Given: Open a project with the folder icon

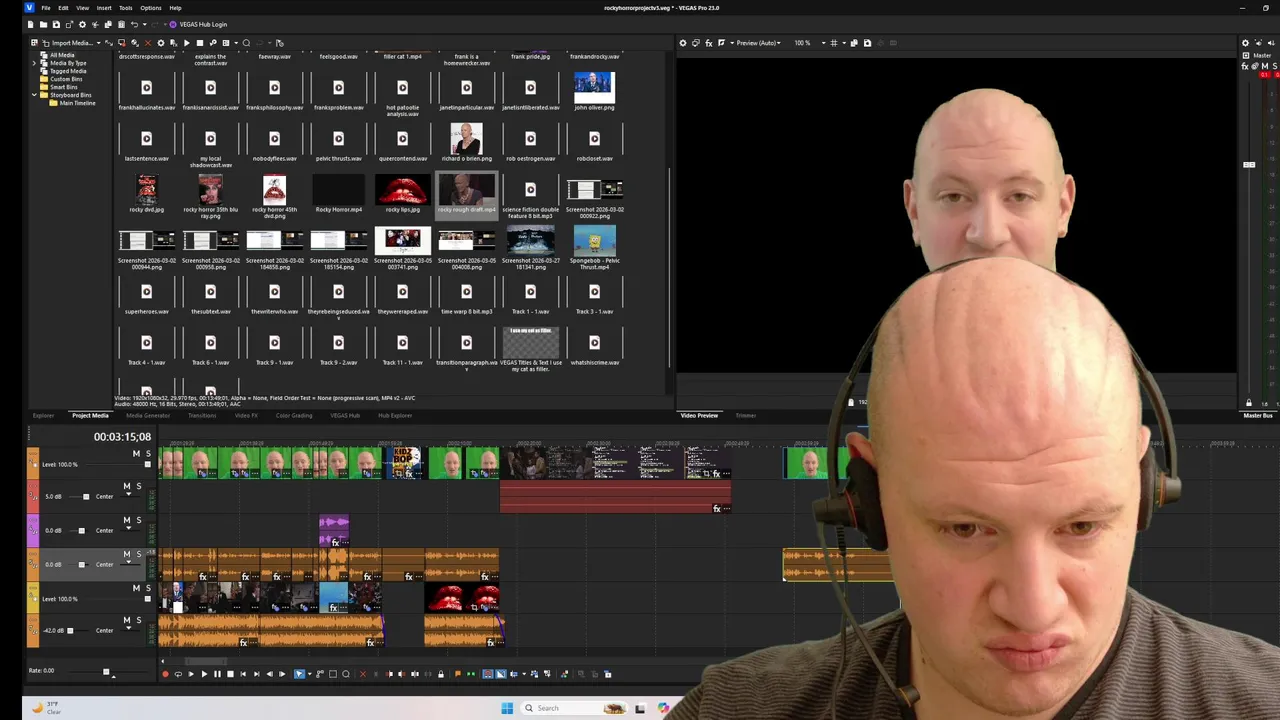Looking at the screenshot, I should click(43, 24).
